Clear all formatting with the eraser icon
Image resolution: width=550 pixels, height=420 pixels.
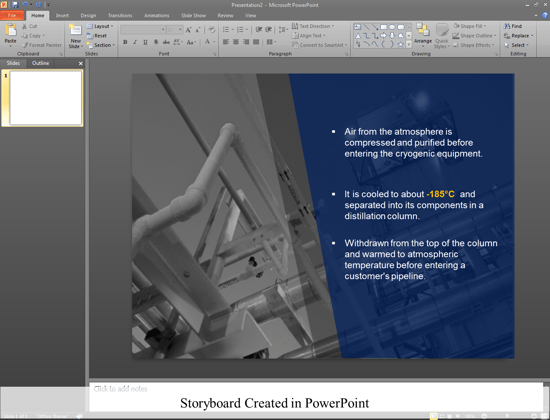[212, 30]
